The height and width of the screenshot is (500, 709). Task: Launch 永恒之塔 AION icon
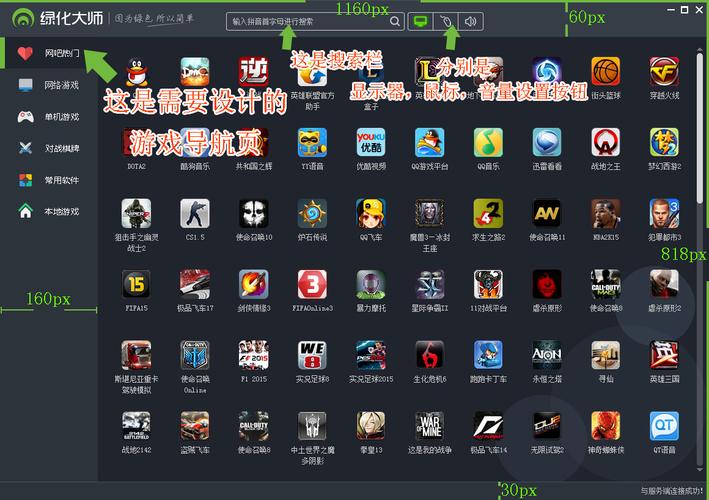547,355
